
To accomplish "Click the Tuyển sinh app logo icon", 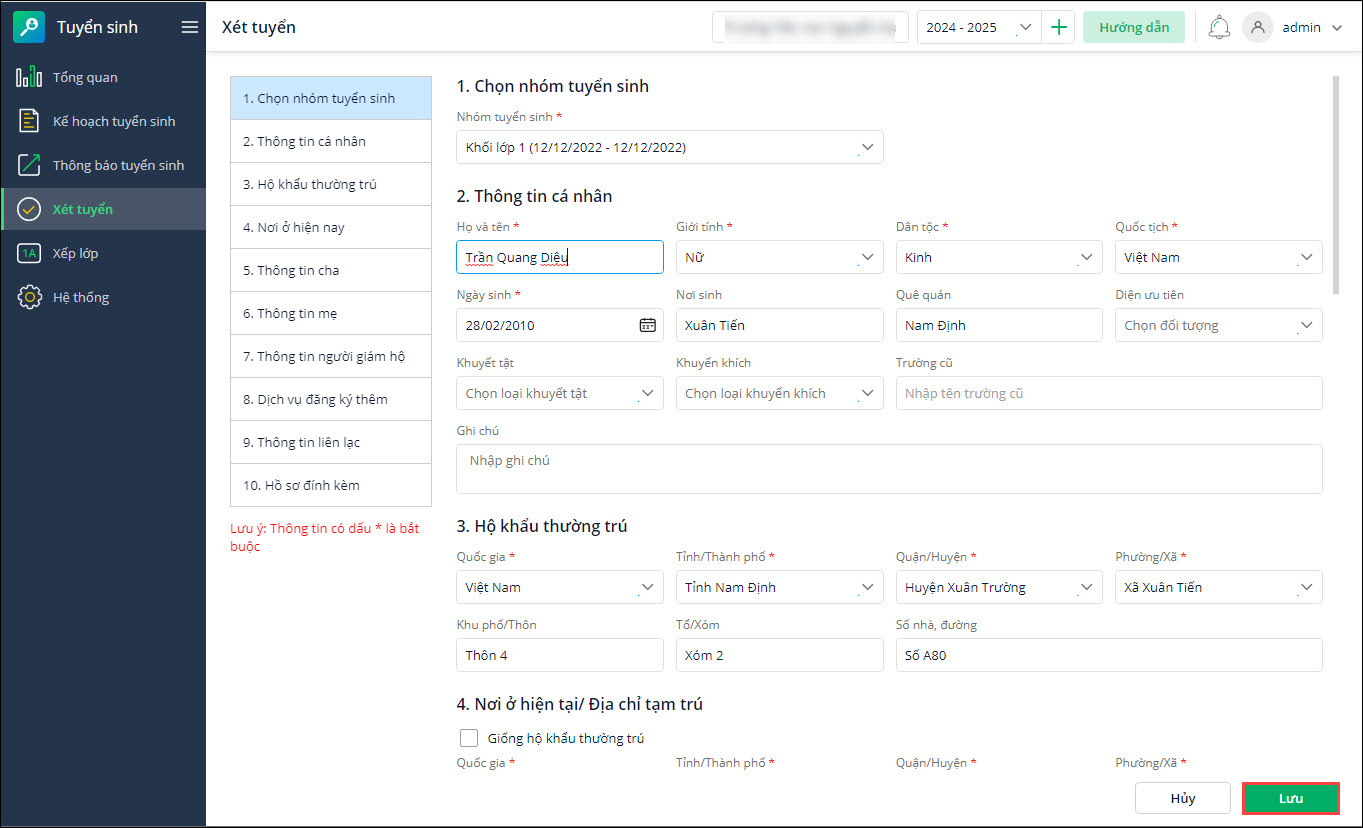I will point(29,27).
